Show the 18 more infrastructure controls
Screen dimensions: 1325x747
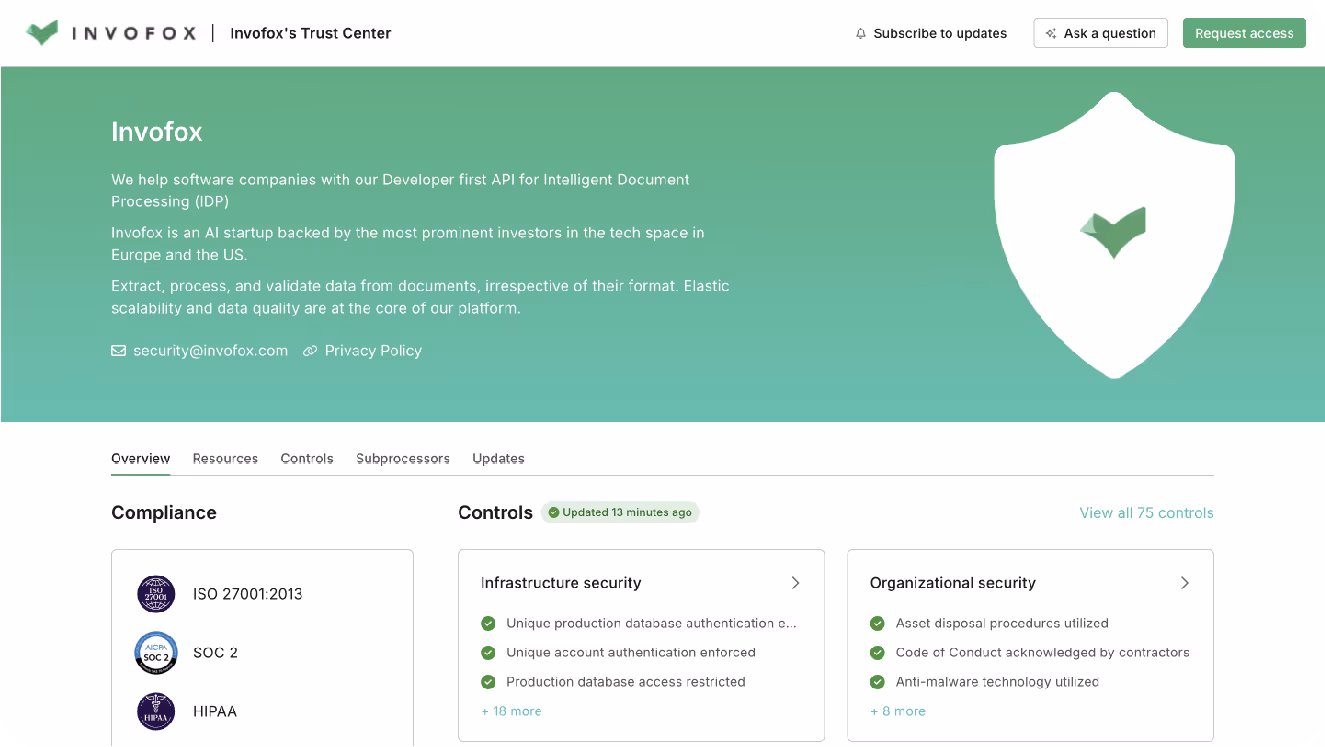511,711
